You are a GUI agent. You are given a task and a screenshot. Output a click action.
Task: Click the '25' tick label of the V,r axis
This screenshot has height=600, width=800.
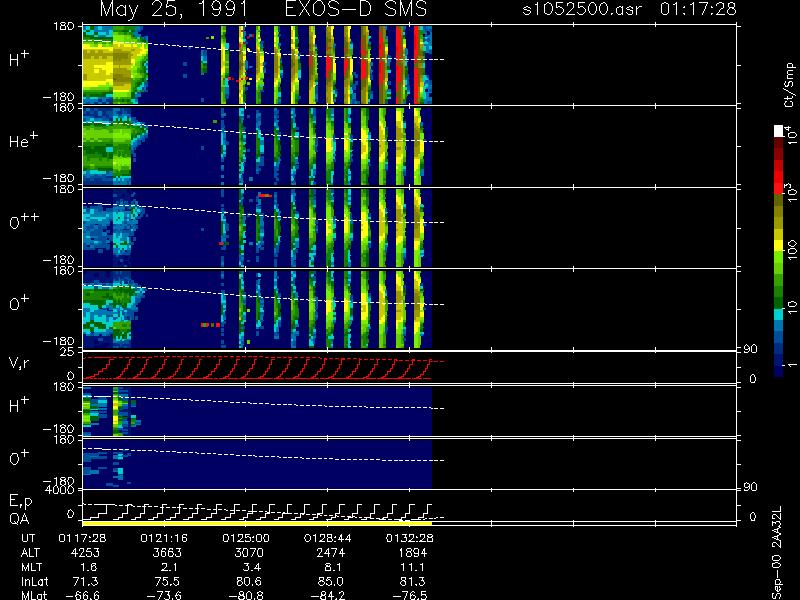click(x=68, y=352)
